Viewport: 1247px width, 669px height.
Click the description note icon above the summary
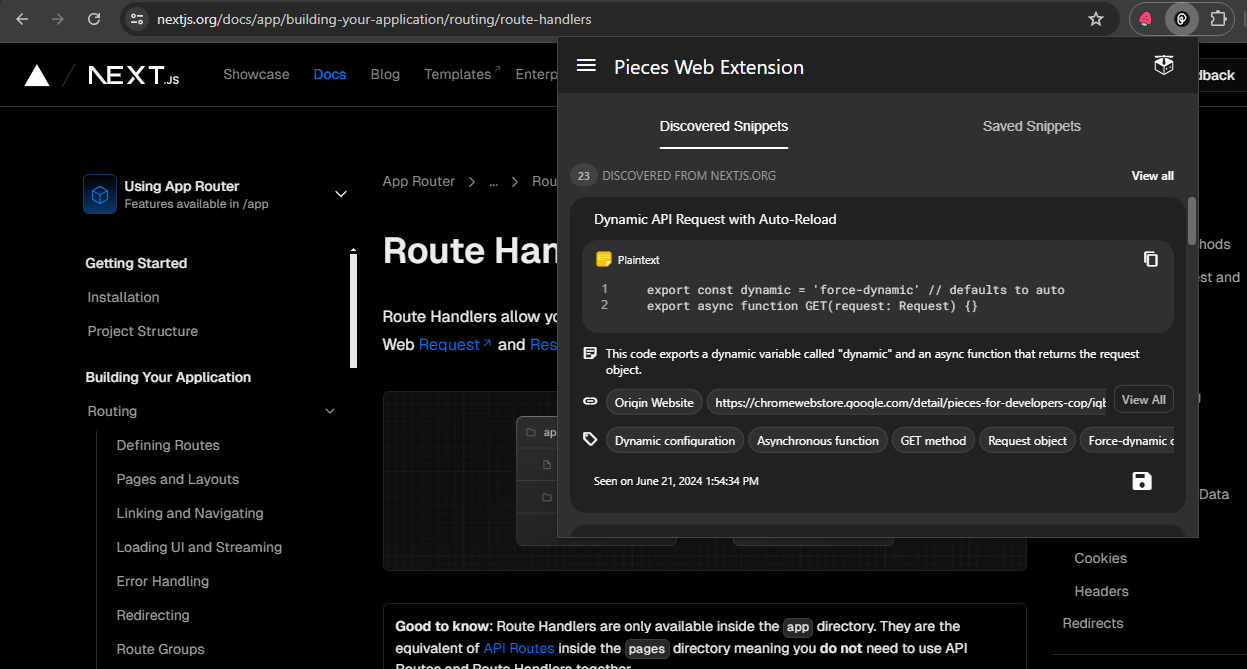[591, 353]
